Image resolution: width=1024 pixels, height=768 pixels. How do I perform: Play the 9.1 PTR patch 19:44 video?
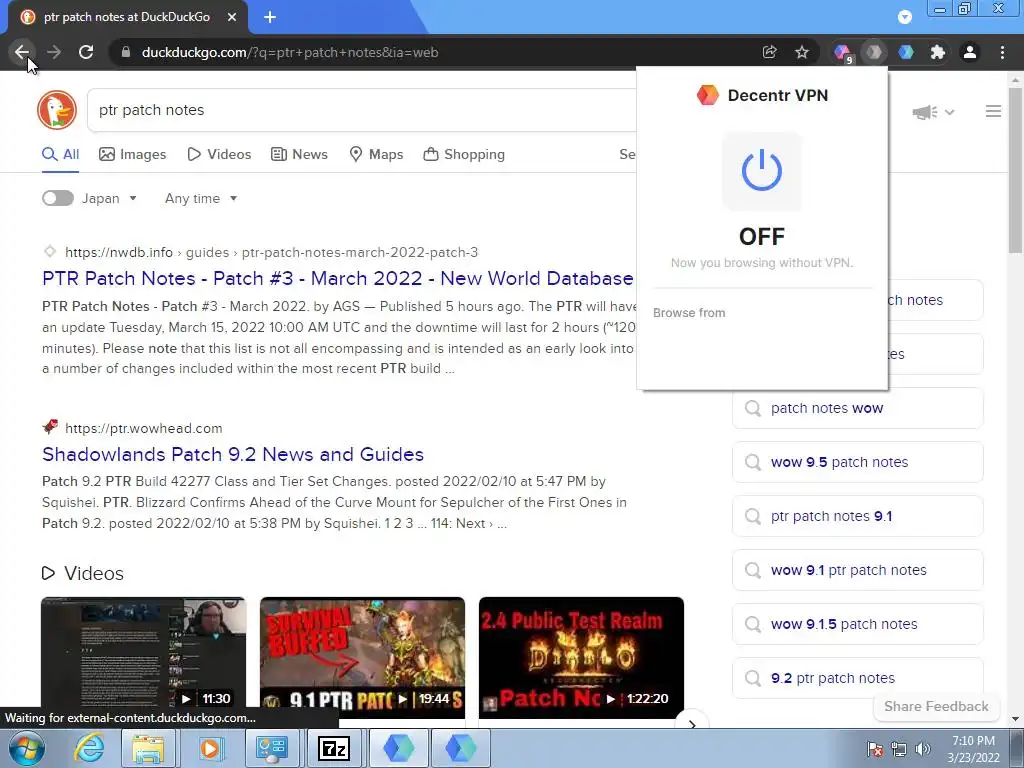click(362, 657)
